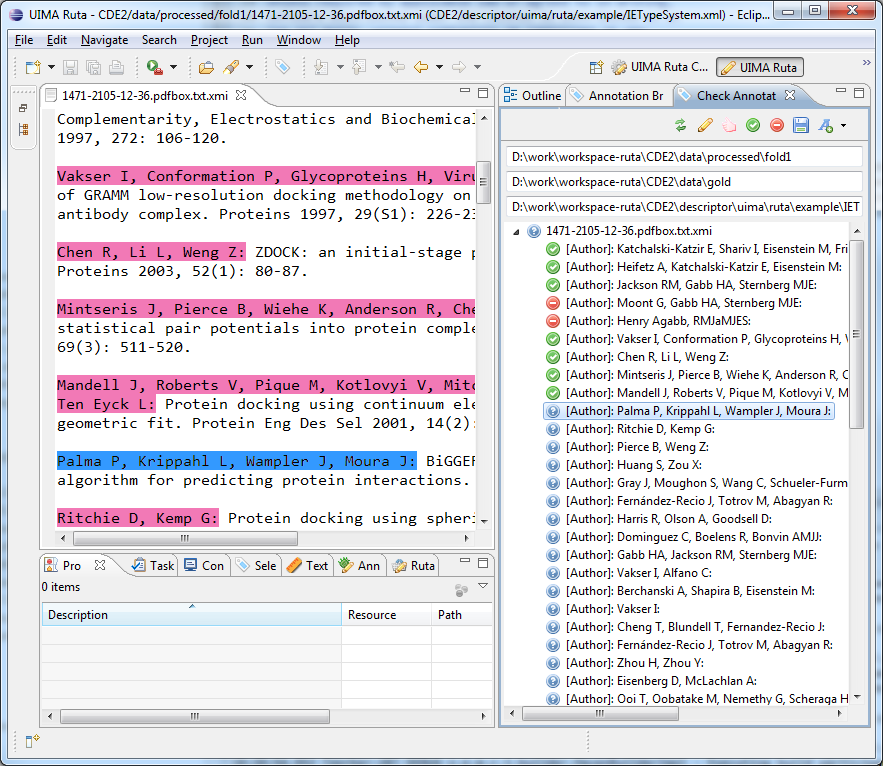Open the Problems view menu triangle

coord(483,587)
